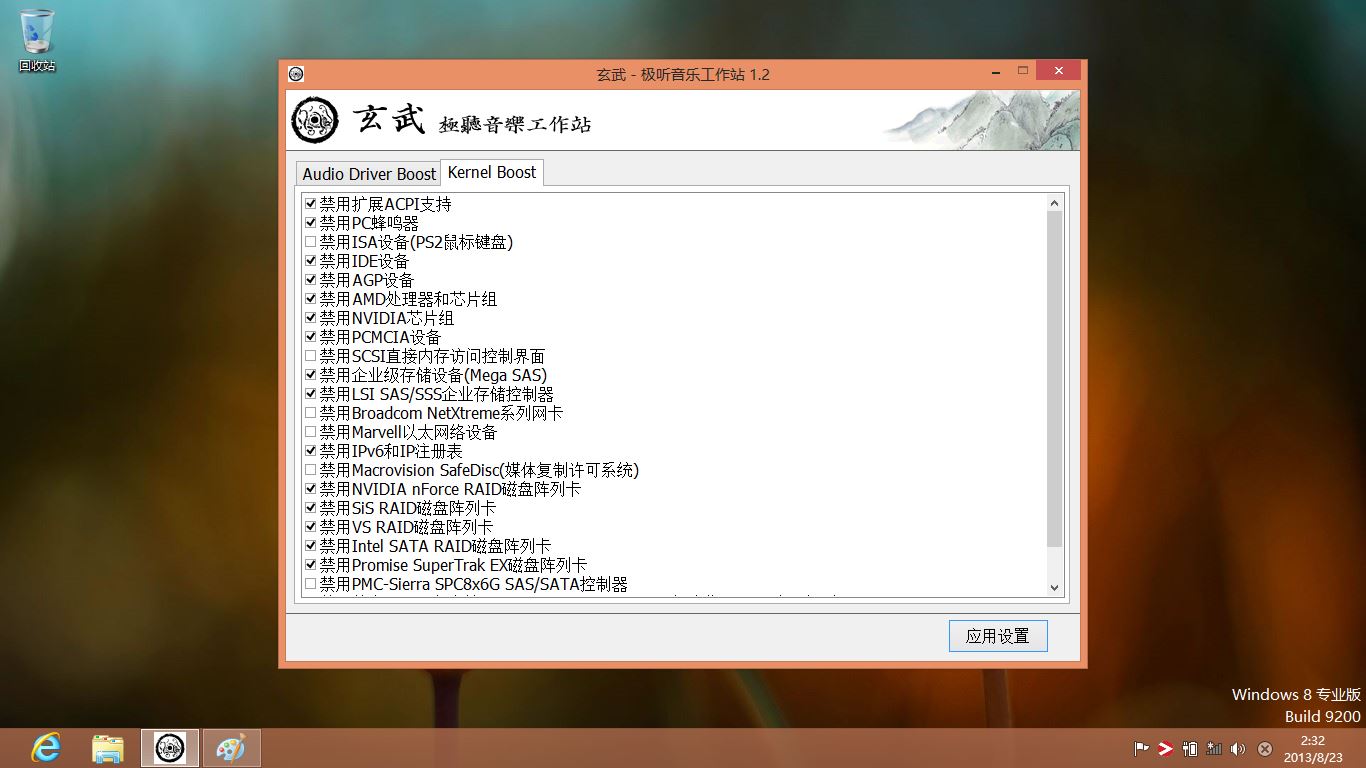Screen dimensions: 1366x768
Task: Click the vertical scrollbar thumb
Action: pos(1054,379)
